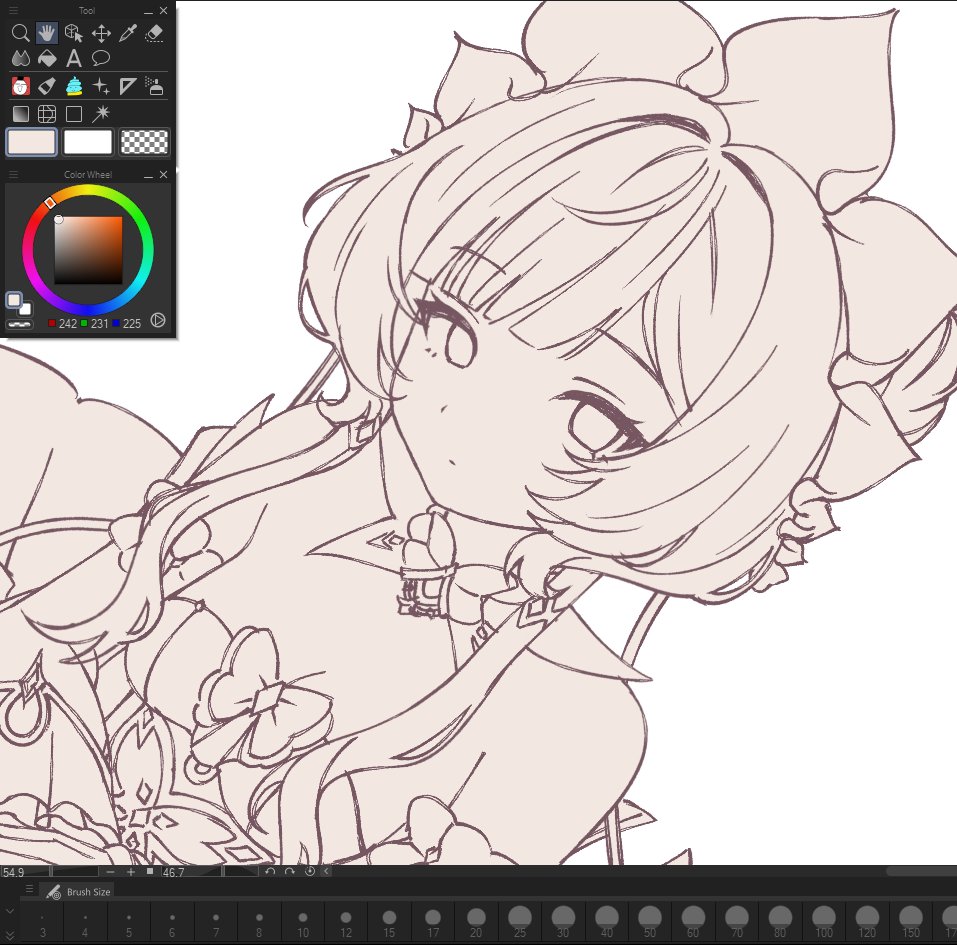Select the Ruler triangle tool
This screenshot has width=957, height=945.
point(128,86)
